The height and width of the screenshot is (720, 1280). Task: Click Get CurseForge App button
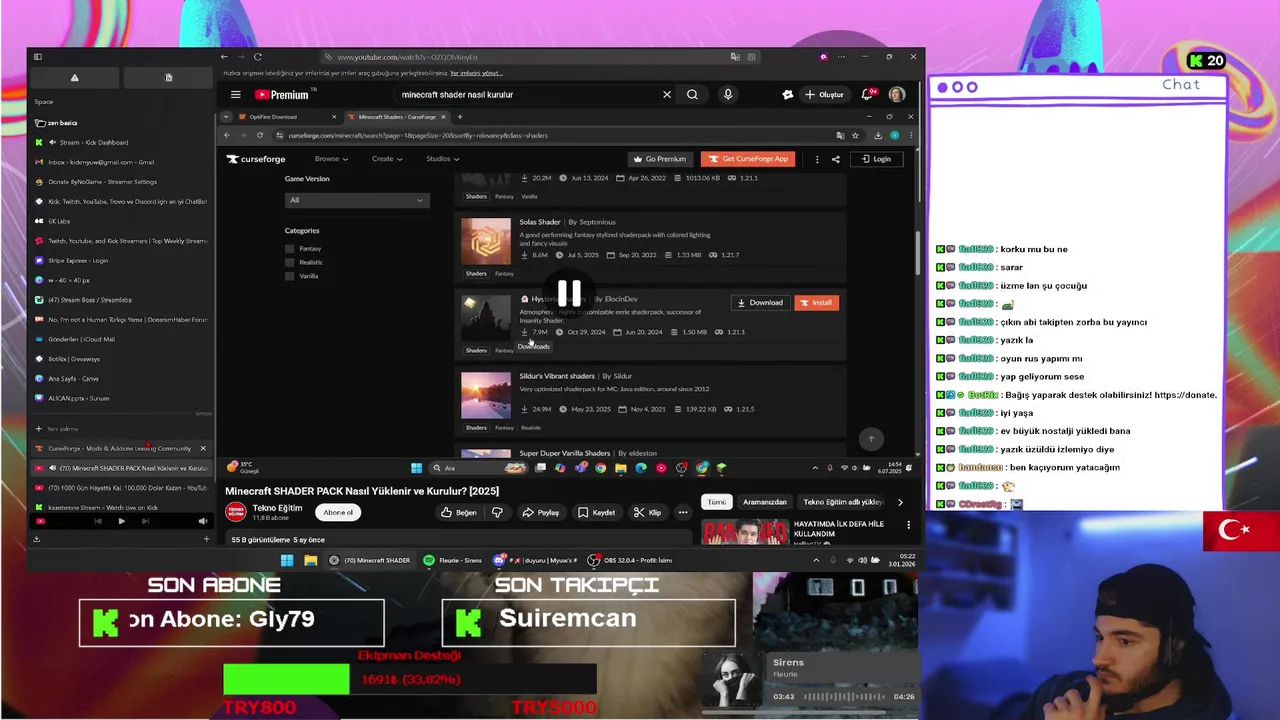748,159
